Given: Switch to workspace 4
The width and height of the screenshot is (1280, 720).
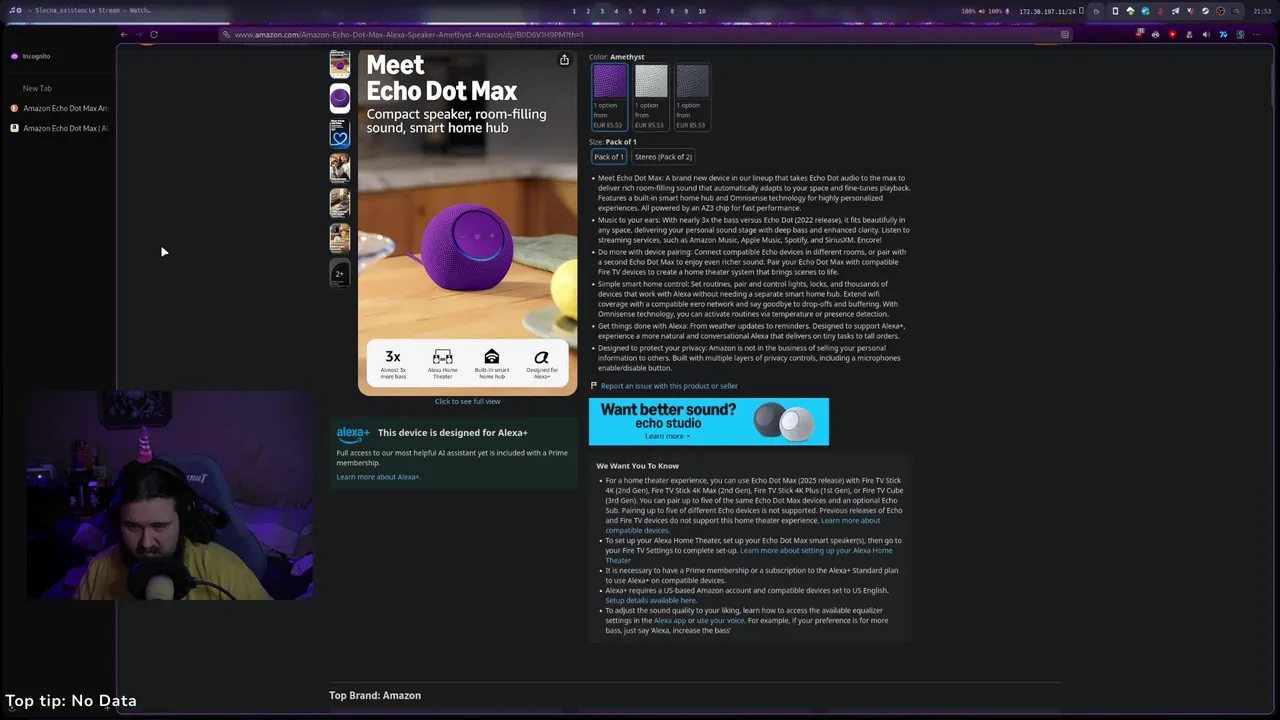Looking at the screenshot, I should pos(616,11).
